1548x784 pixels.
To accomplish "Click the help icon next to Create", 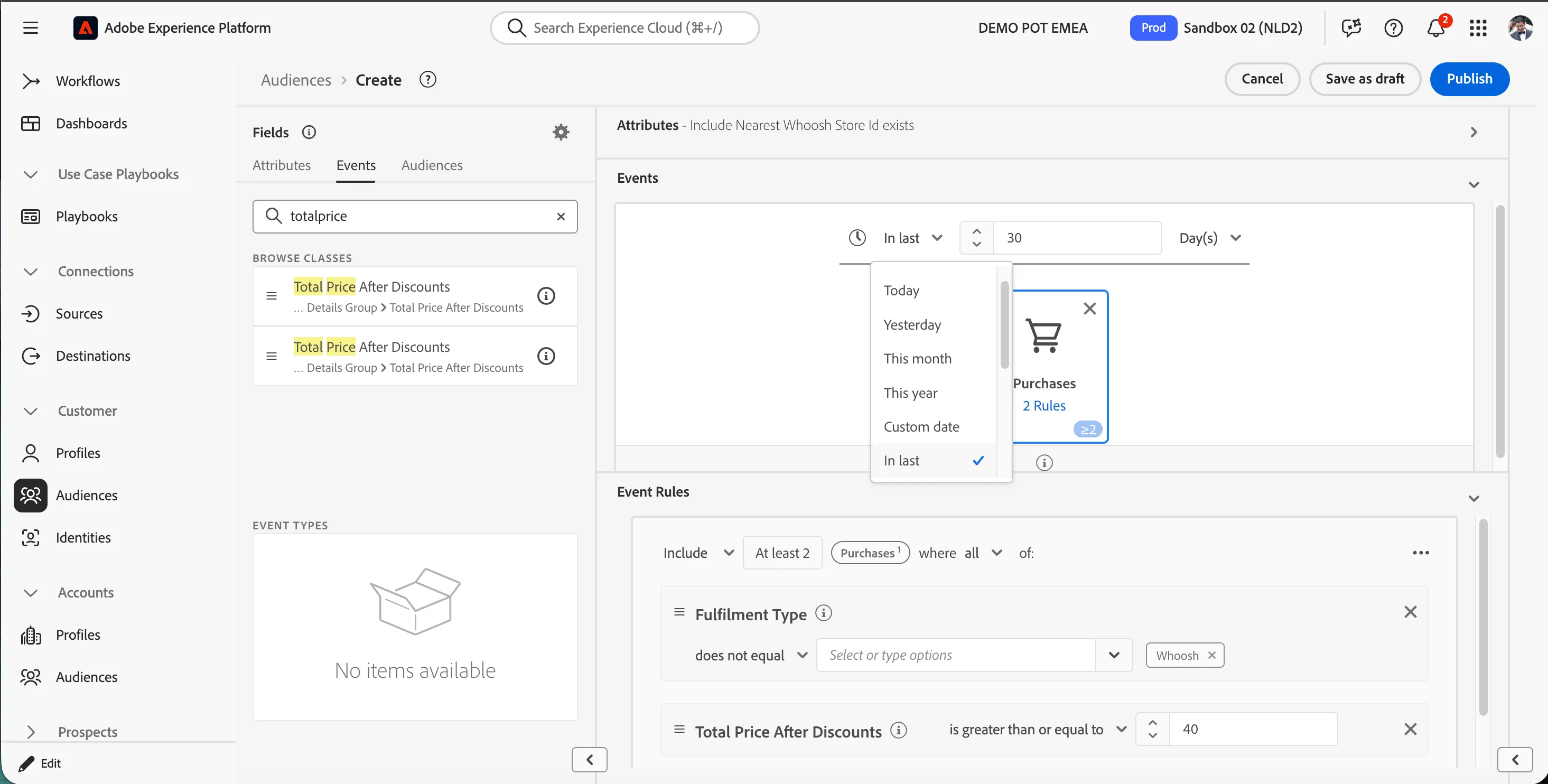I will point(428,79).
